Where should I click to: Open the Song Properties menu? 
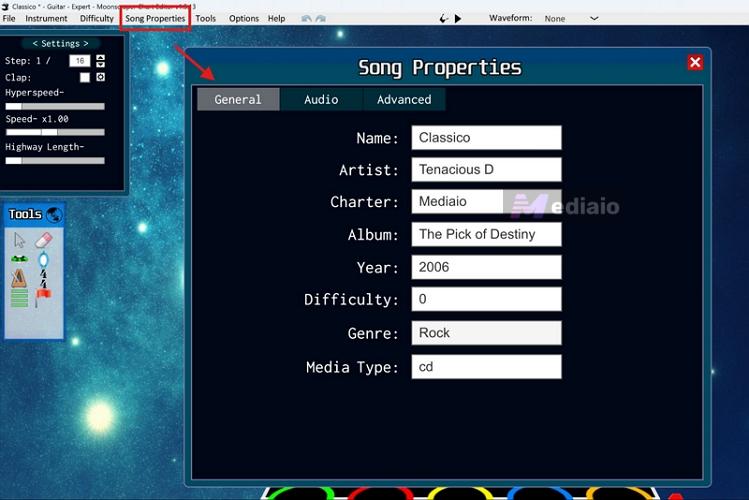pyautogui.click(x=155, y=19)
